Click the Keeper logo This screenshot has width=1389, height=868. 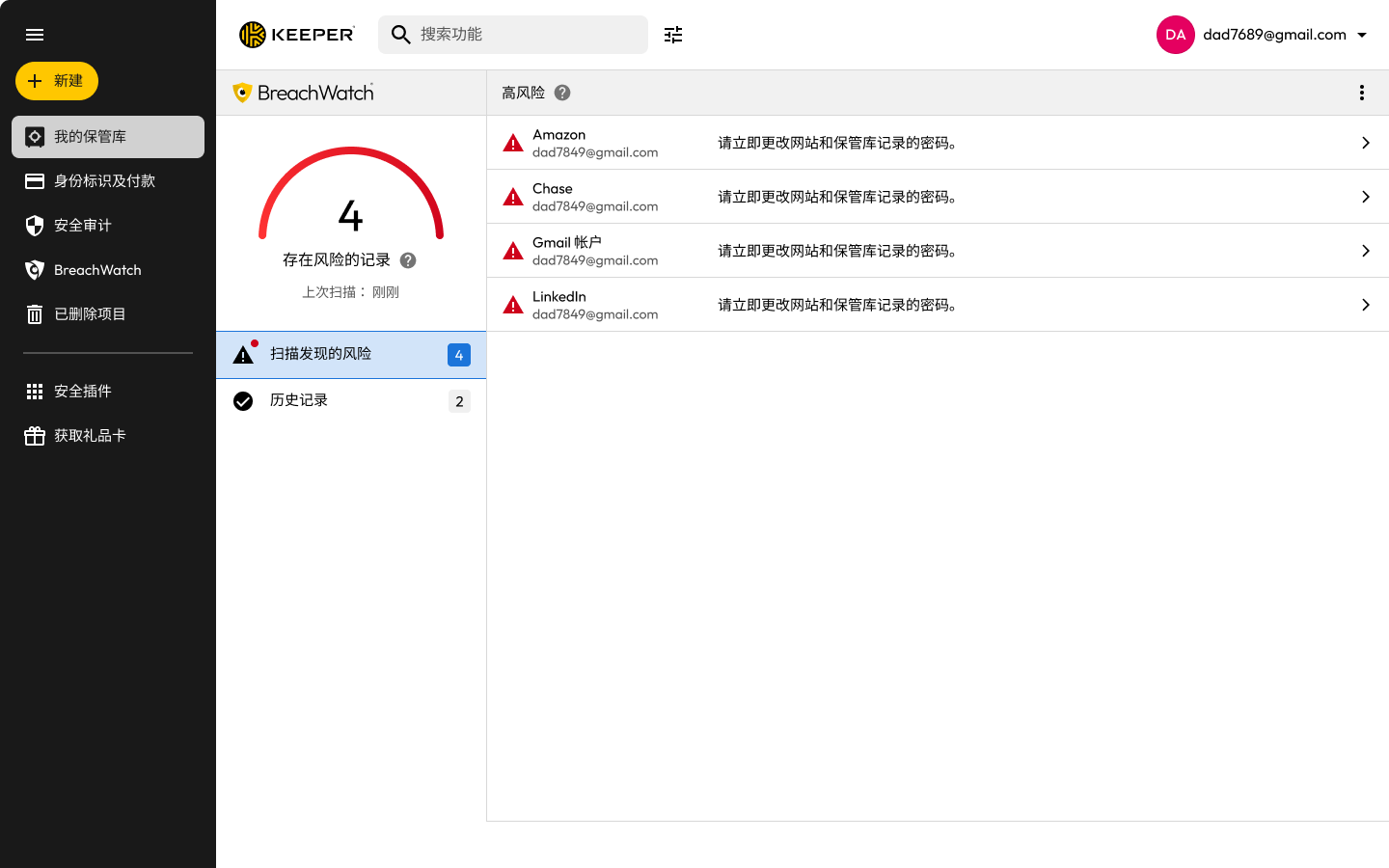tap(297, 35)
